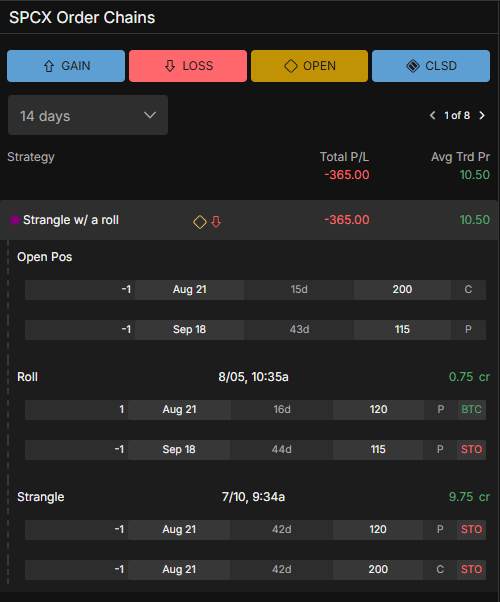Viewport: 500px width, 602px height.
Task: Click the open diamond icon on Strangle row
Action: 200,222
